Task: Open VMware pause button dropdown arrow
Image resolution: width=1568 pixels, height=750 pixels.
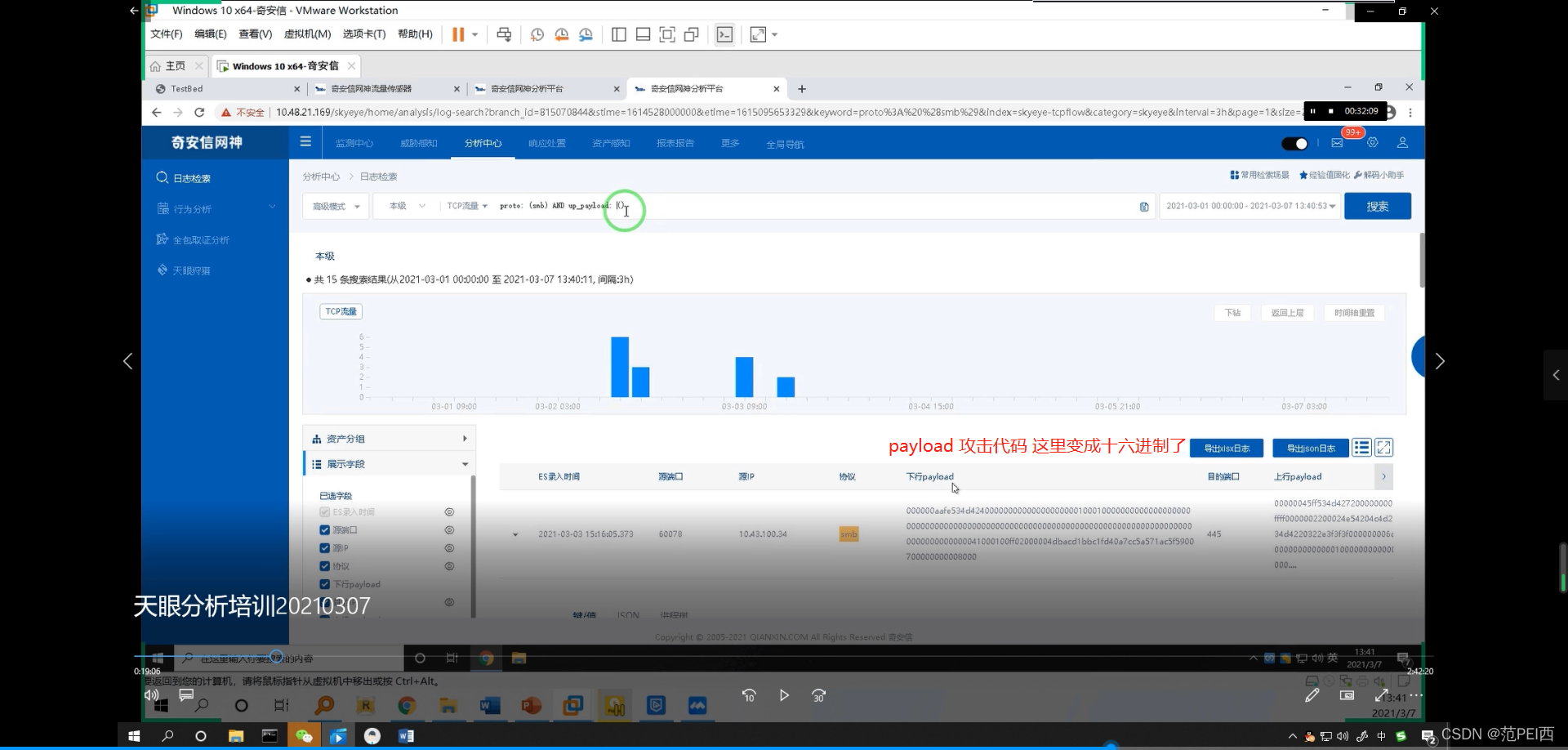Action: pos(474,34)
